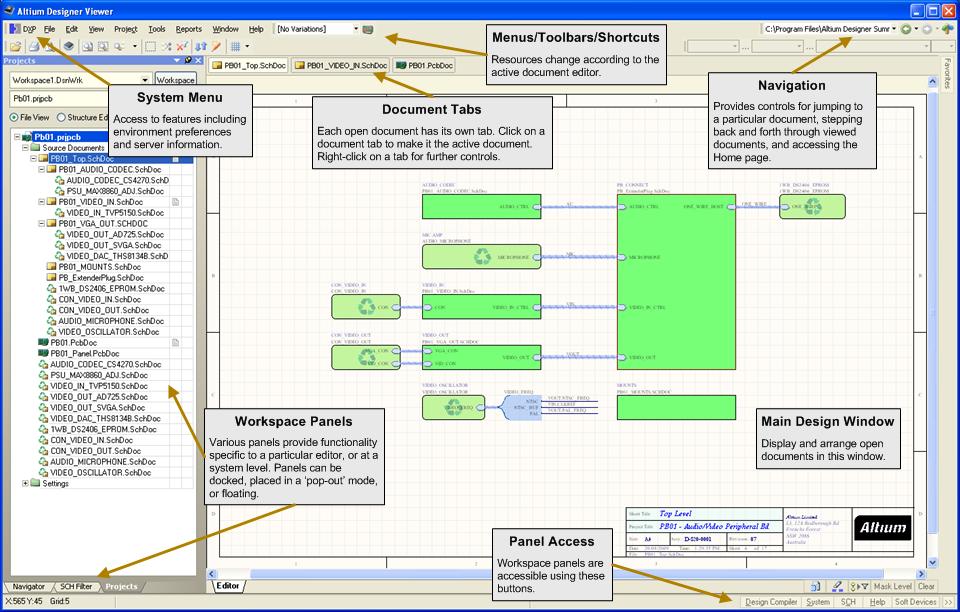Click the Workspace button
Image resolution: width=960 pixels, height=612 pixels.
[176, 80]
